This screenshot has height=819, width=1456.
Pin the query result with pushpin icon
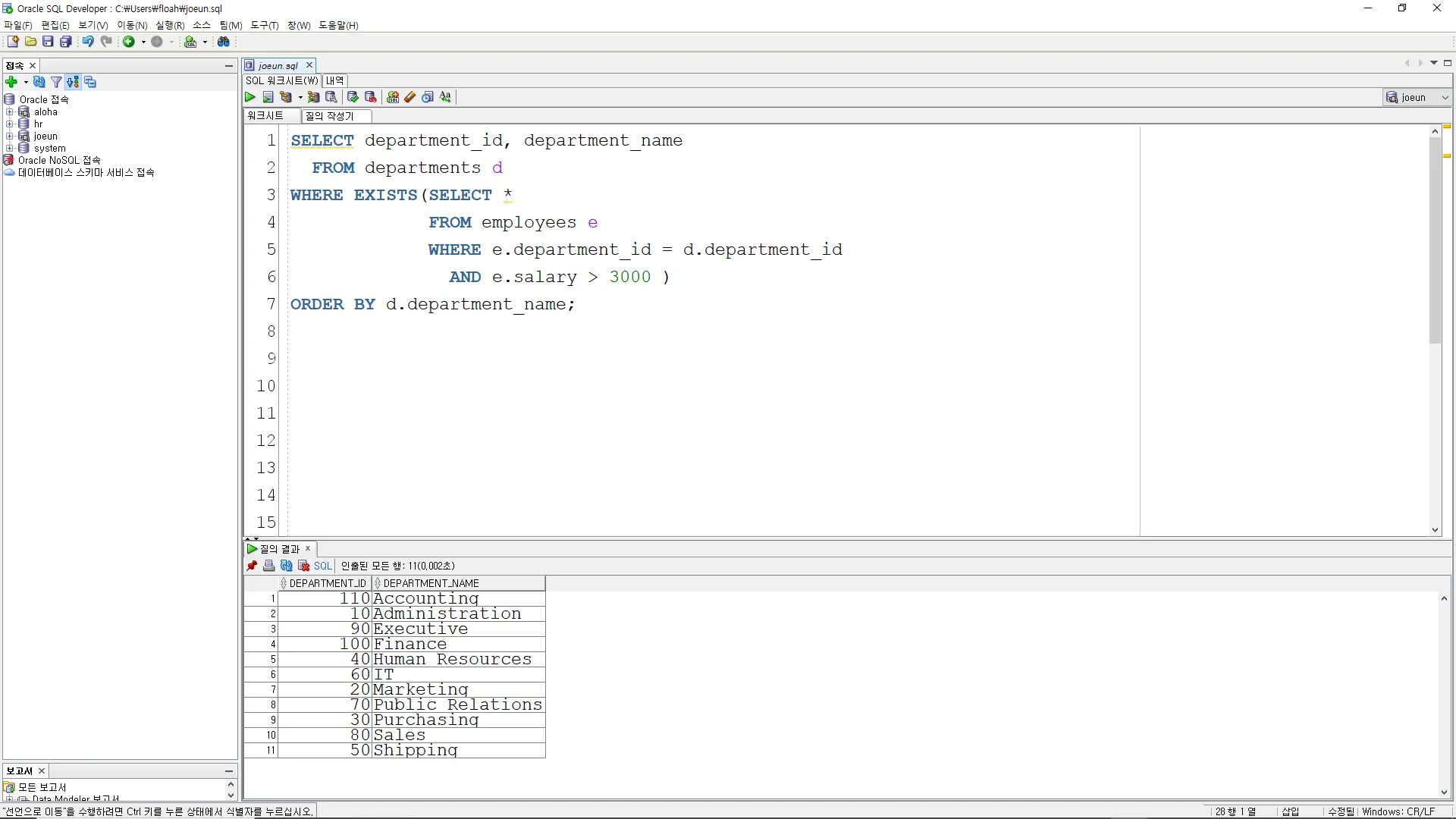pos(252,566)
